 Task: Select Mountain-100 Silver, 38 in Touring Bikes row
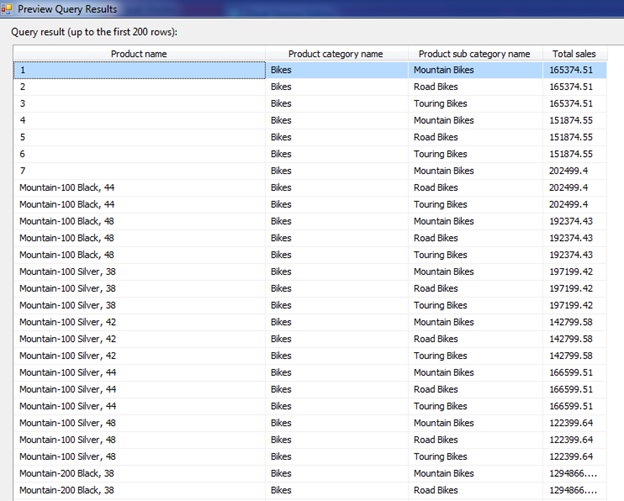(139, 305)
